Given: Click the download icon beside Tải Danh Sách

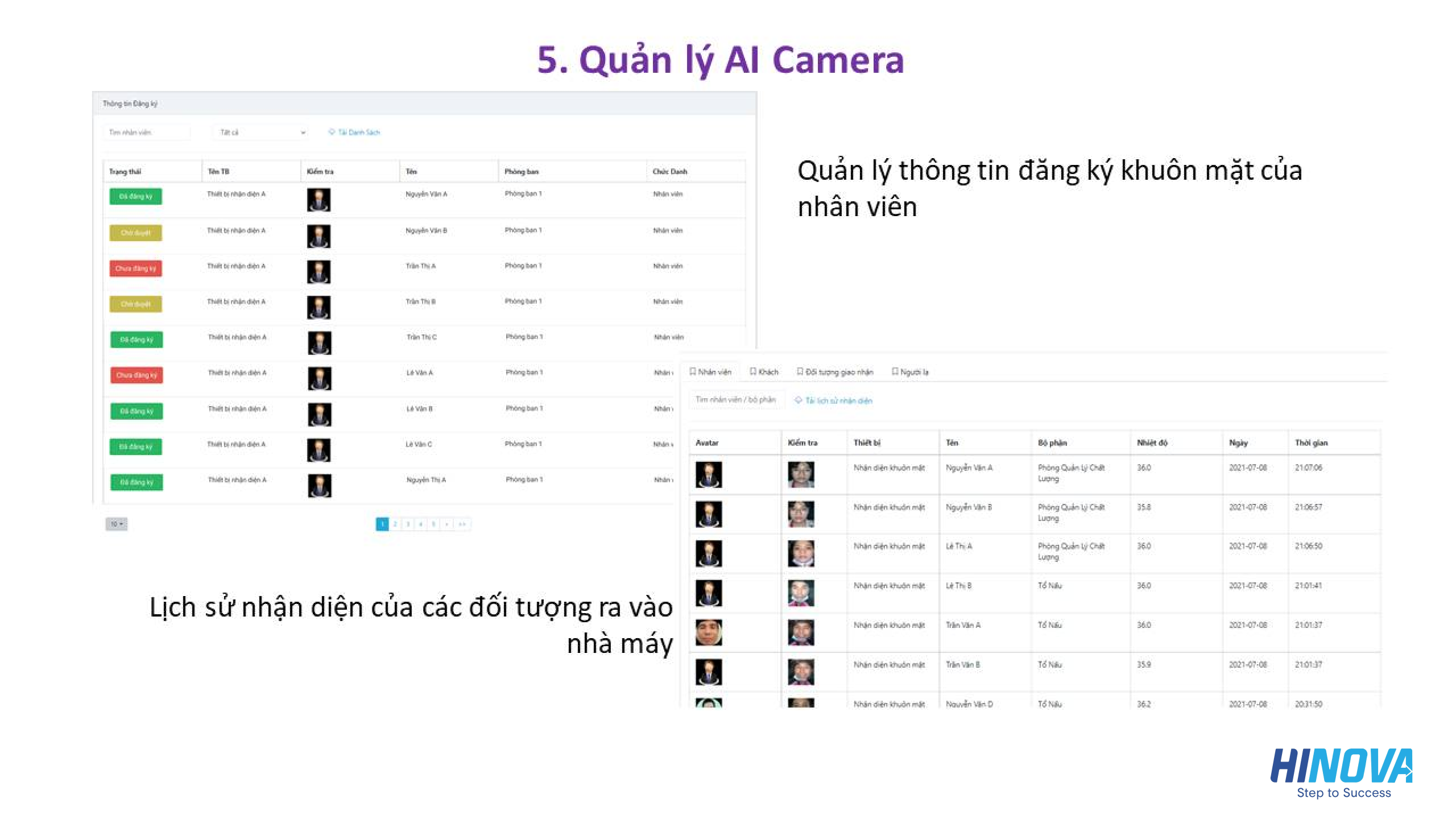Looking at the screenshot, I should (332, 132).
